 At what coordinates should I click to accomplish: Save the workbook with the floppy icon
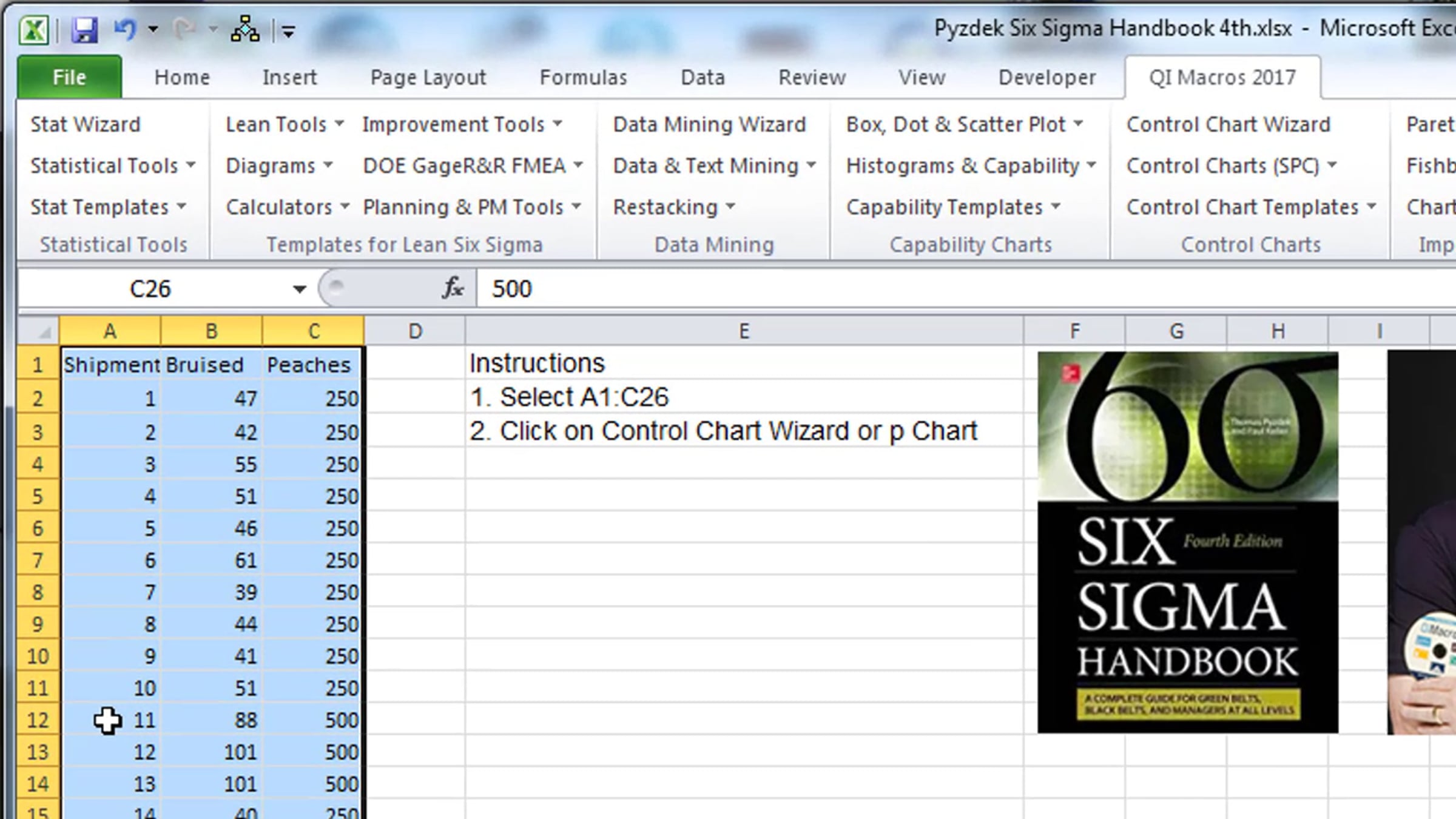click(84, 29)
